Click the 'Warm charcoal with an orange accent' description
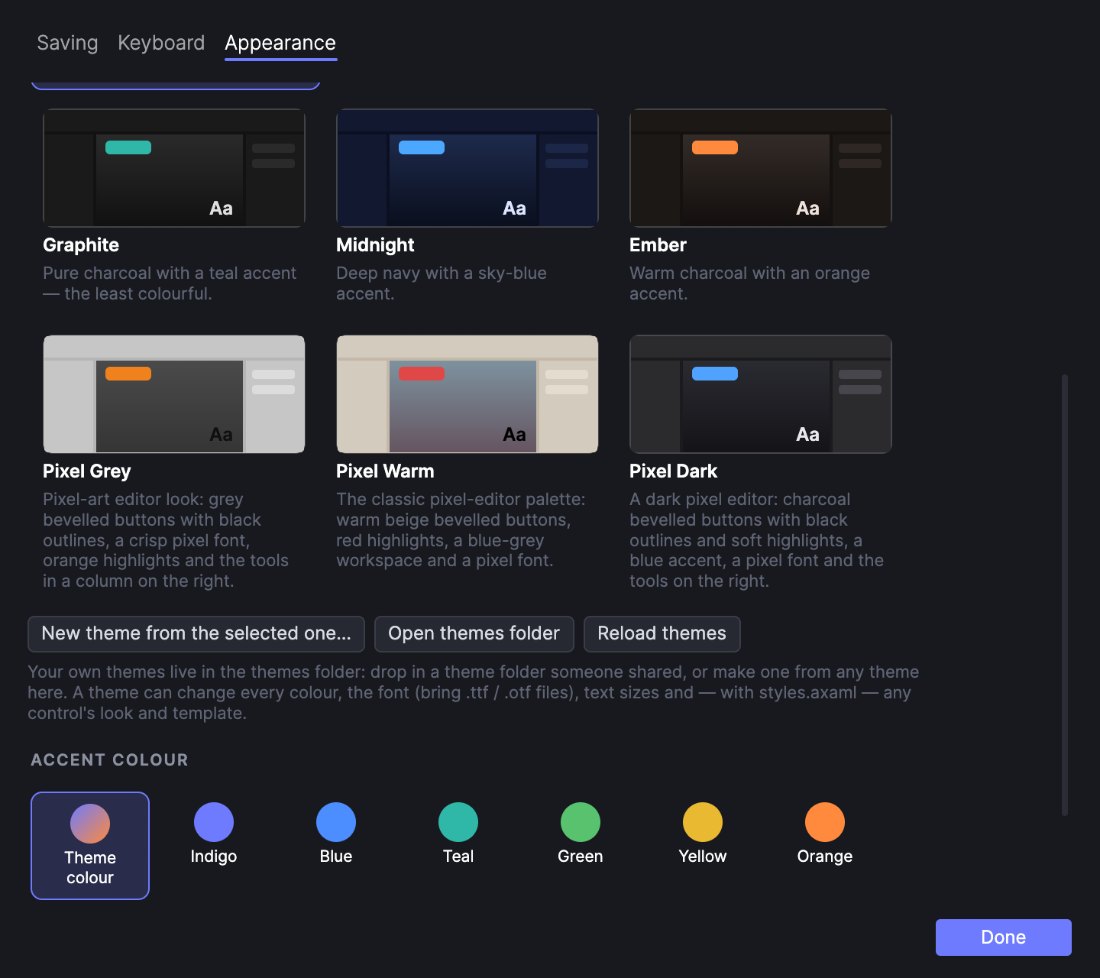The height and width of the screenshot is (978, 1100). tap(749, 283)
